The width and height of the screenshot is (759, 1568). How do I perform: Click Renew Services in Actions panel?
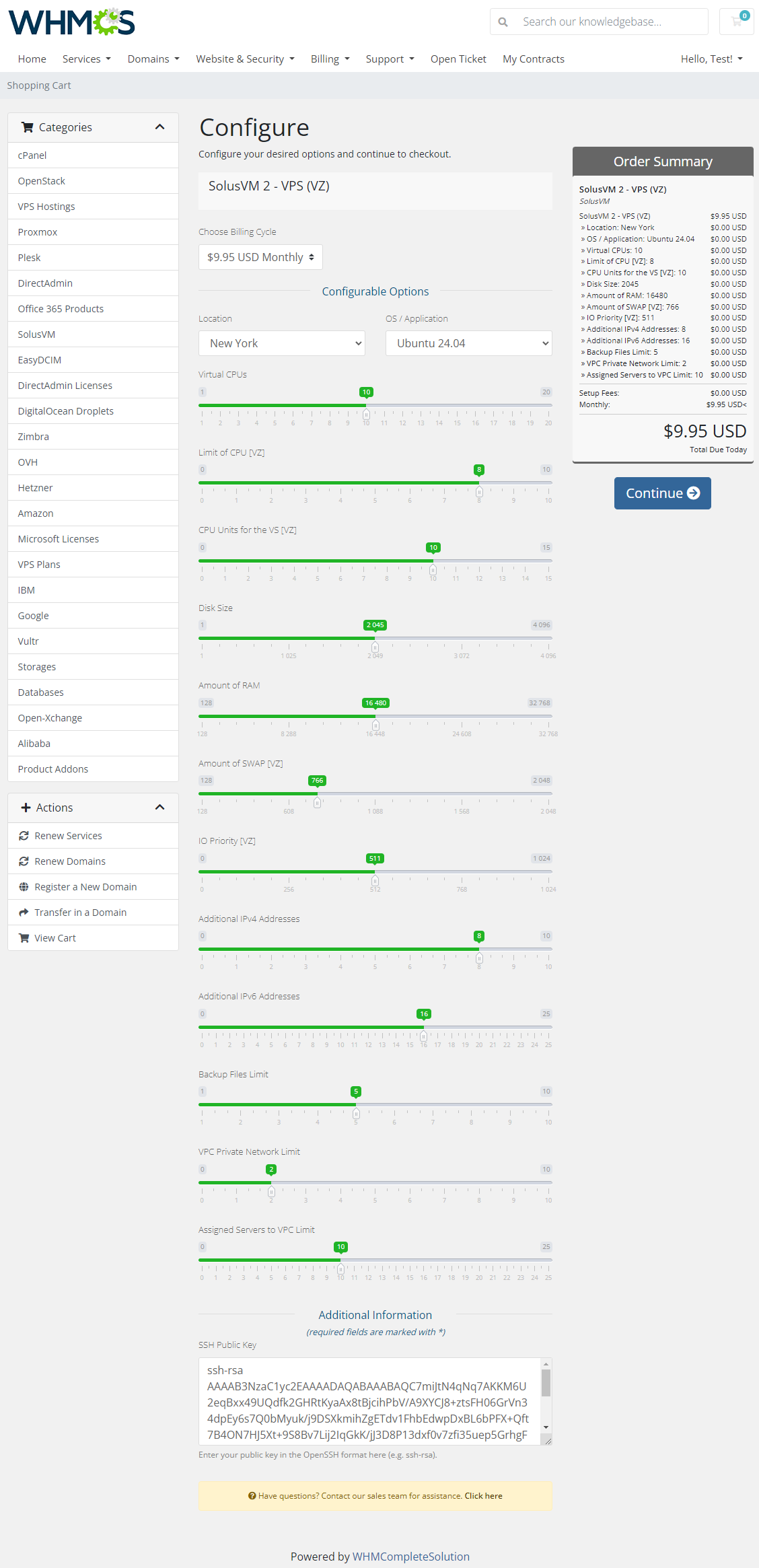click(x=68, y=836)
